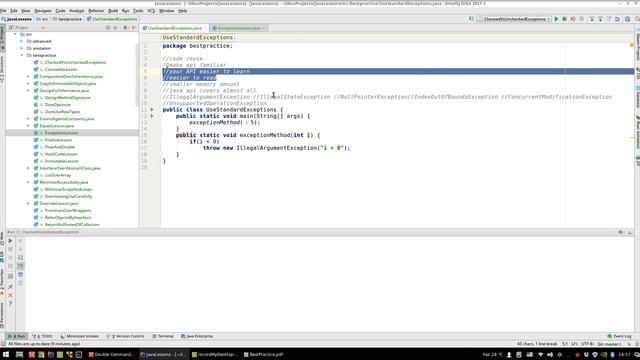640x360 pixels.
Task: Click the UTF-8 encoding in the status bar
Action: click(x=587, y=344)
